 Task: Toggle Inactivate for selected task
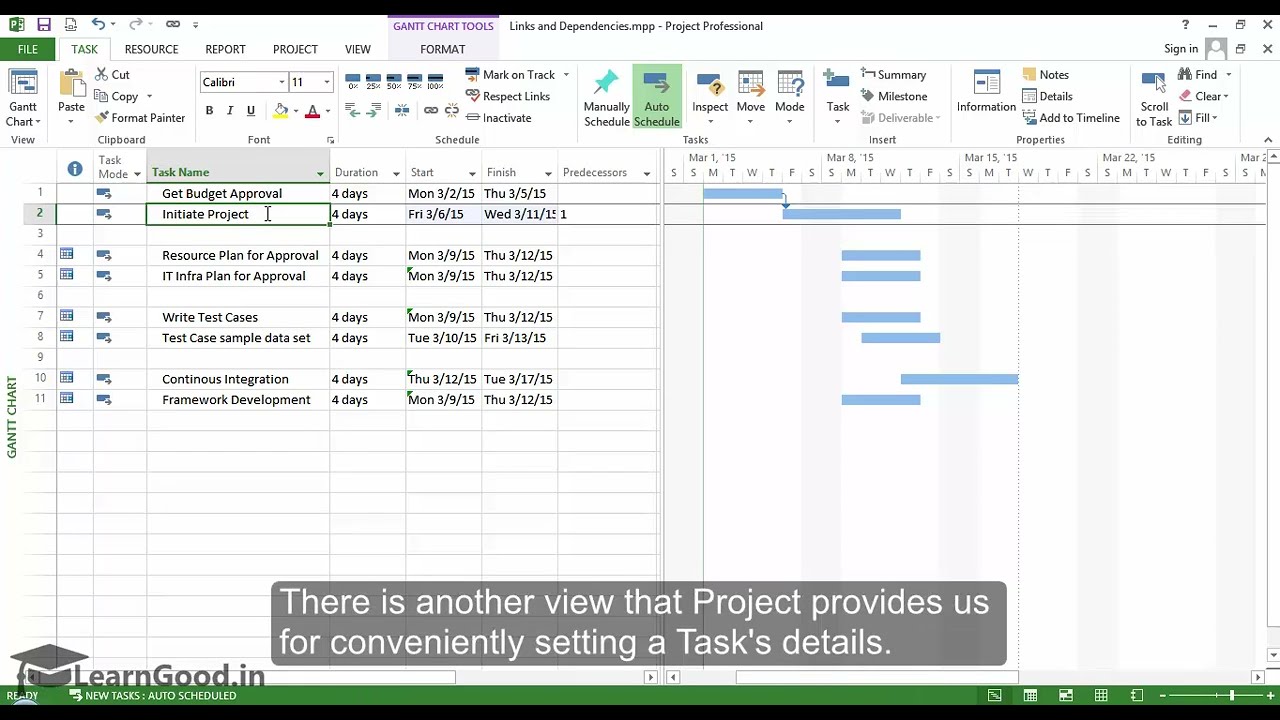click(498, 118)
